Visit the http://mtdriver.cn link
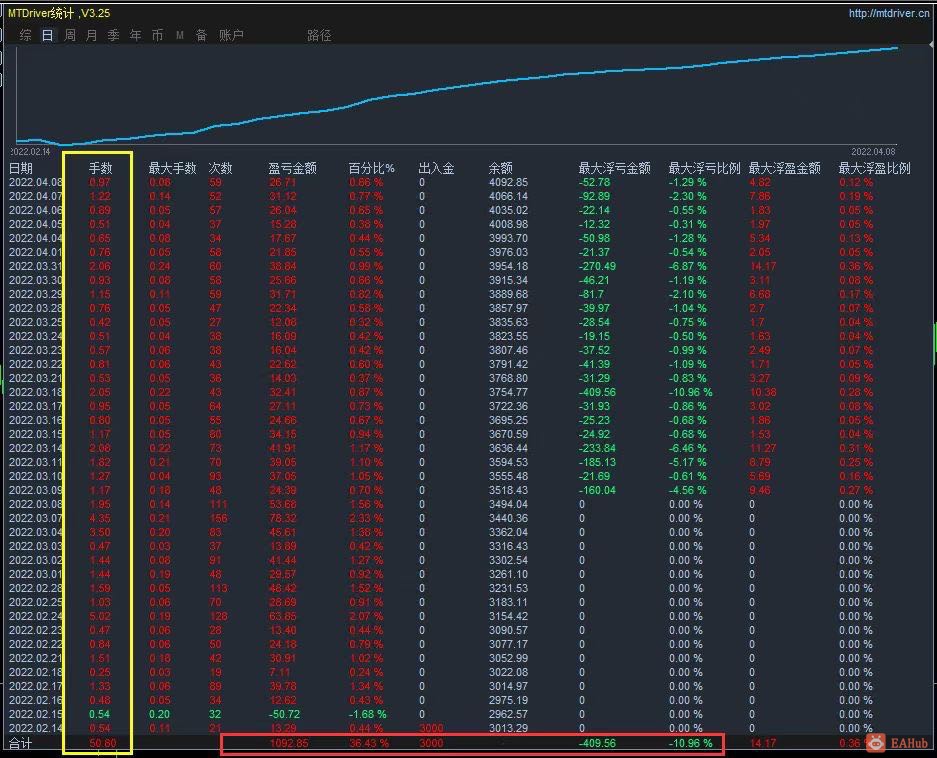Image resolution: width=937 pixels, height=758 pixels. point(889,13)
